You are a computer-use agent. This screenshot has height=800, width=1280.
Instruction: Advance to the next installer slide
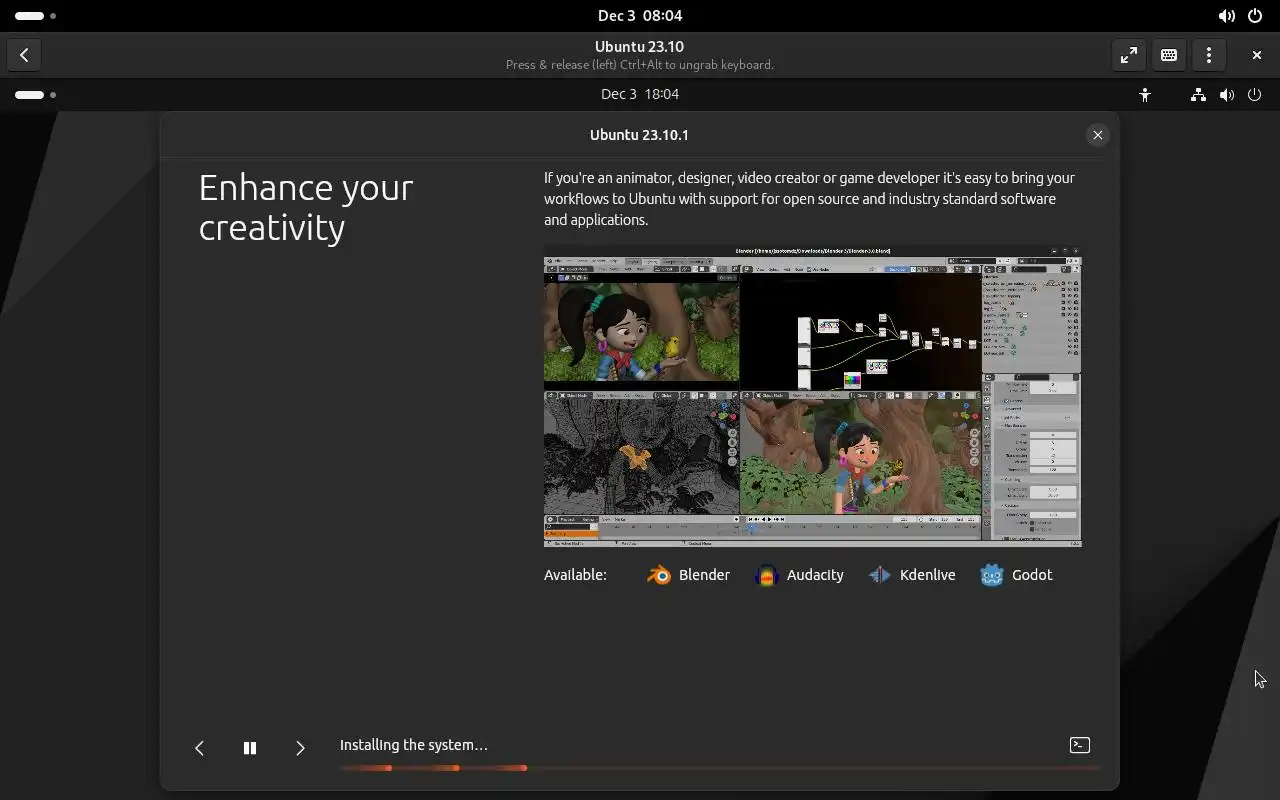coord(300,748)
